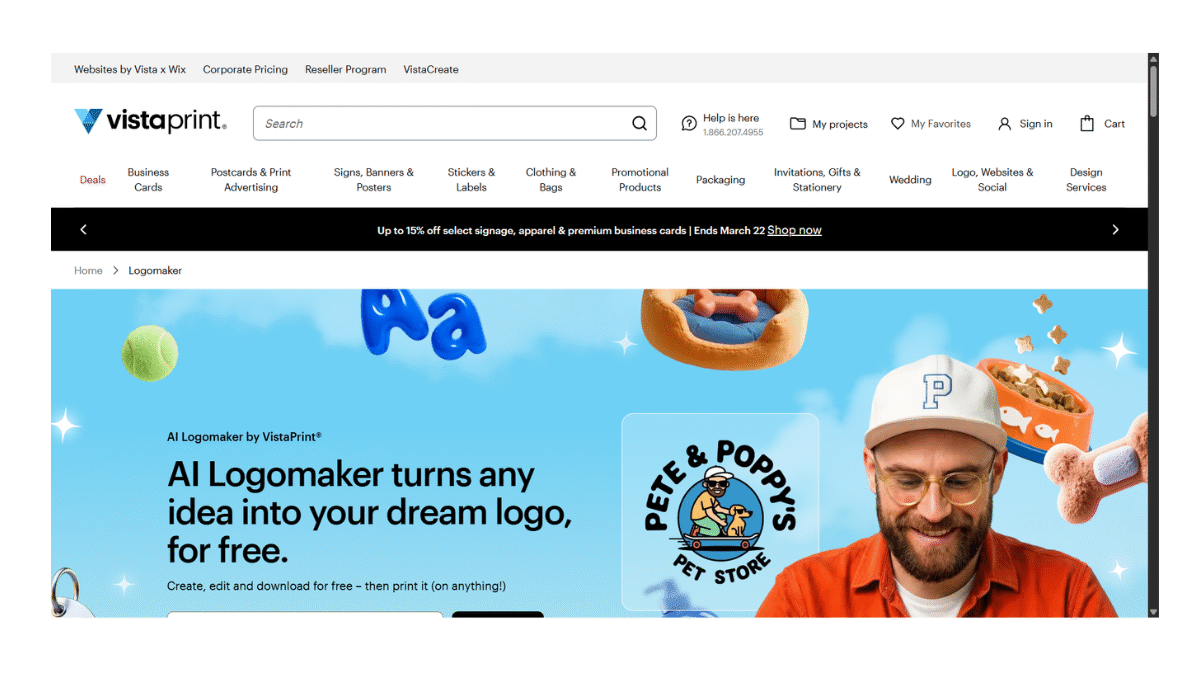Click the page vertical scrollbar
1200x675 pixels.
tap(1153, 335)
